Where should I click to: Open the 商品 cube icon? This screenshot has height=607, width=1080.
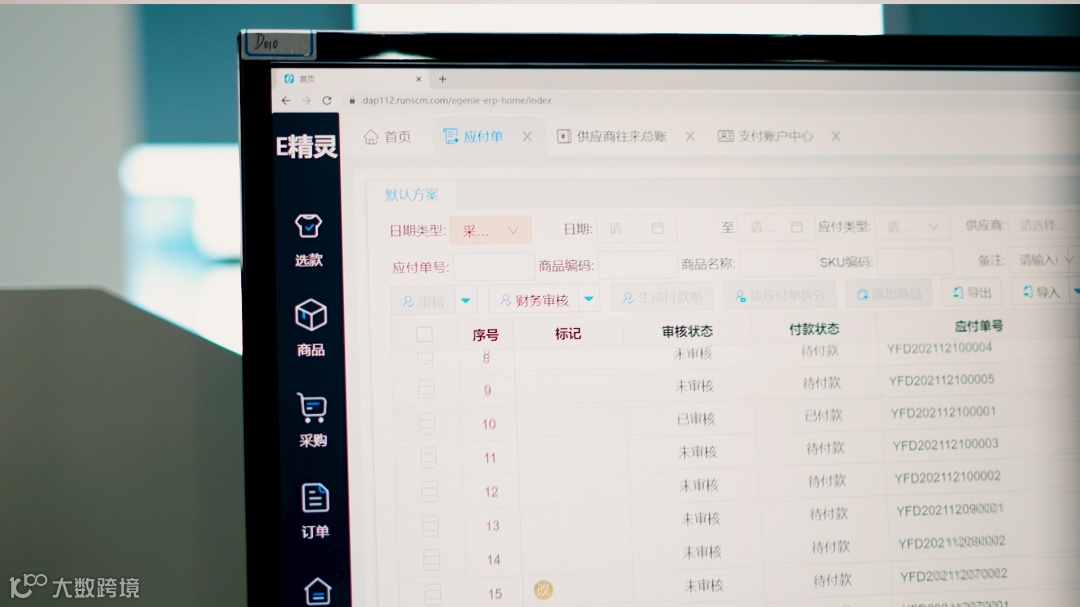click(311, 316)
